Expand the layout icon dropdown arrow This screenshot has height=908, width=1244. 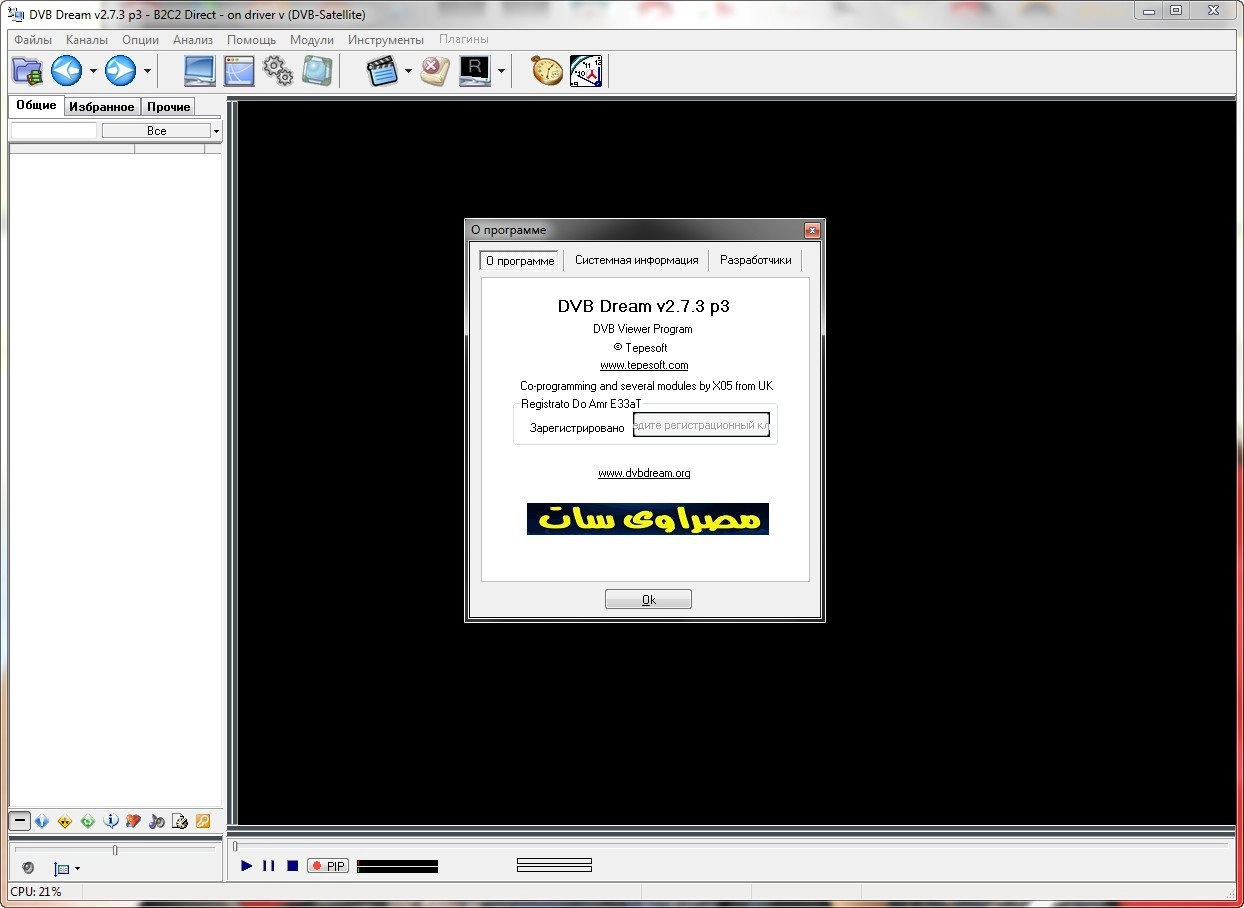78,869
